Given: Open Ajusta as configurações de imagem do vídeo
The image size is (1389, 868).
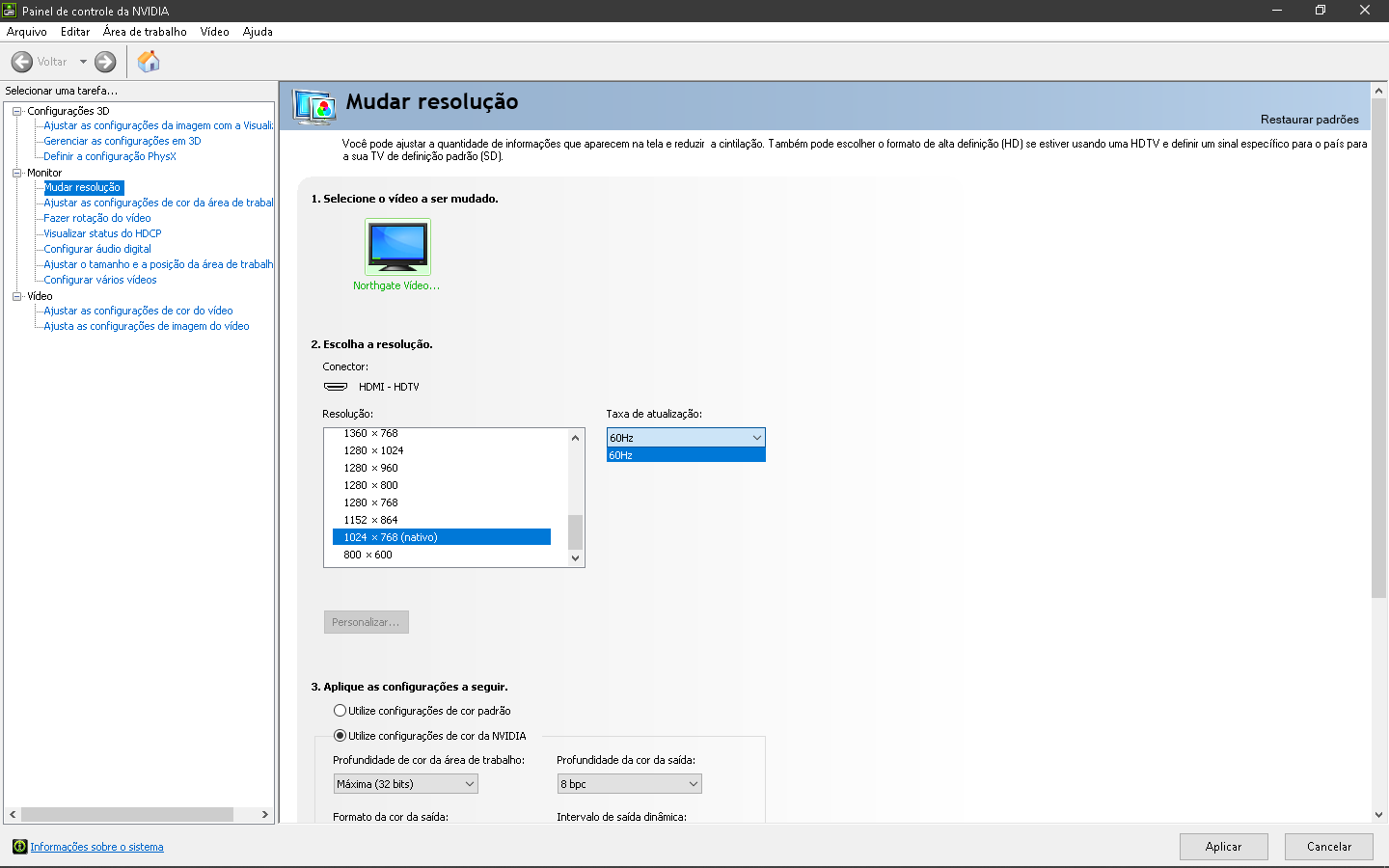Looking at the screenshot, I should point(147,326).
